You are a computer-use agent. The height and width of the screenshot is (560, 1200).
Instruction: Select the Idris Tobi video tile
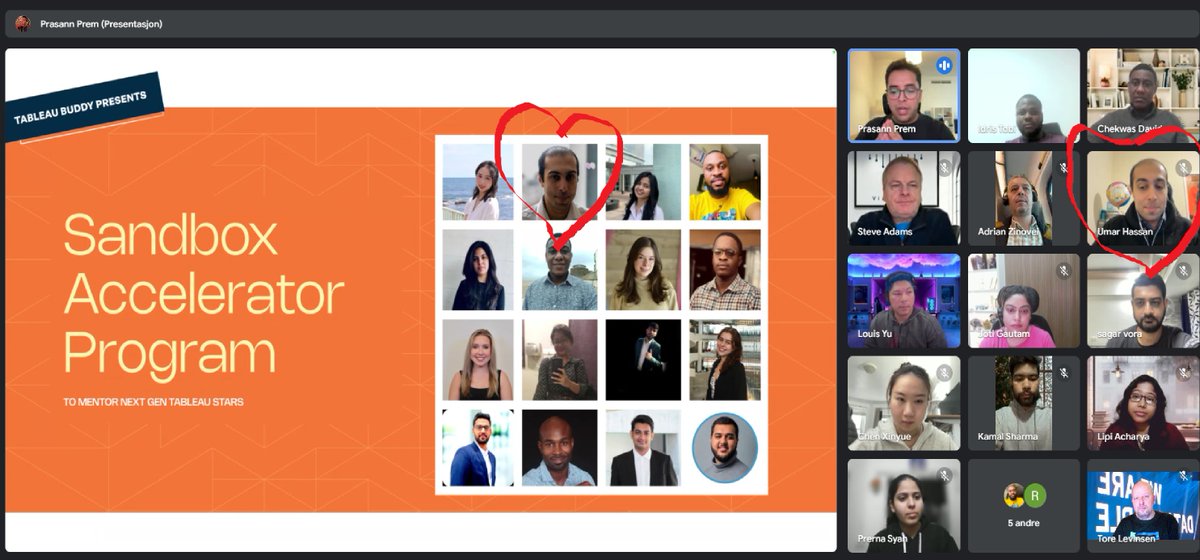(1024, 96)
